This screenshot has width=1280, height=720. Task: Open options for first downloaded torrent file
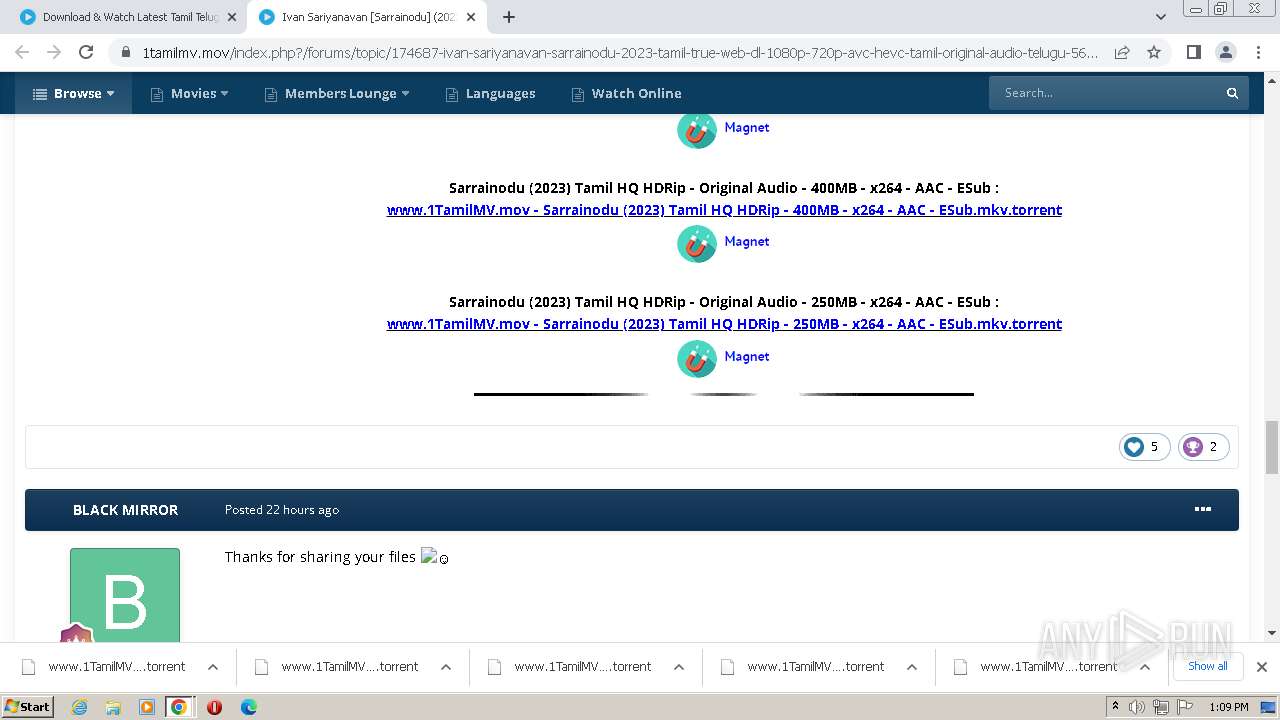(x=213, y=667)
